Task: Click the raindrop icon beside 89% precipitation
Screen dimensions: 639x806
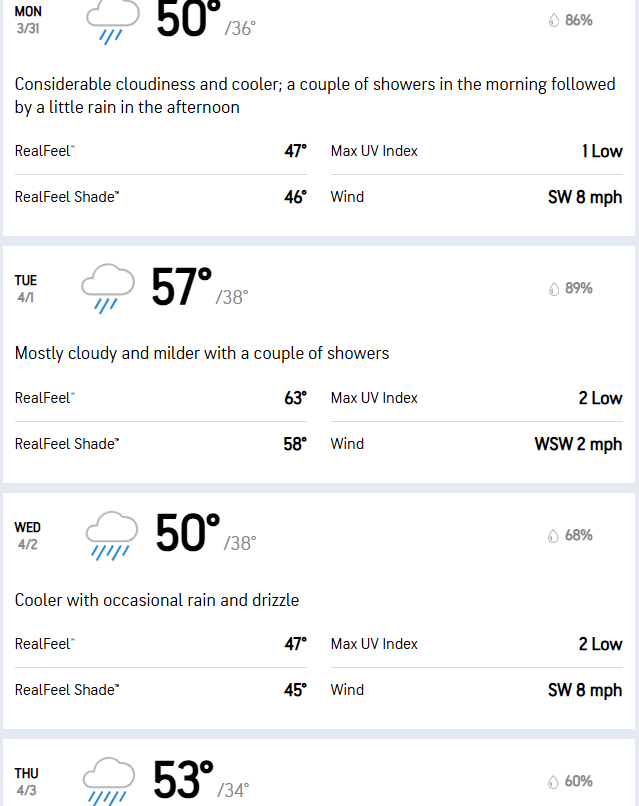Action: 554,289
